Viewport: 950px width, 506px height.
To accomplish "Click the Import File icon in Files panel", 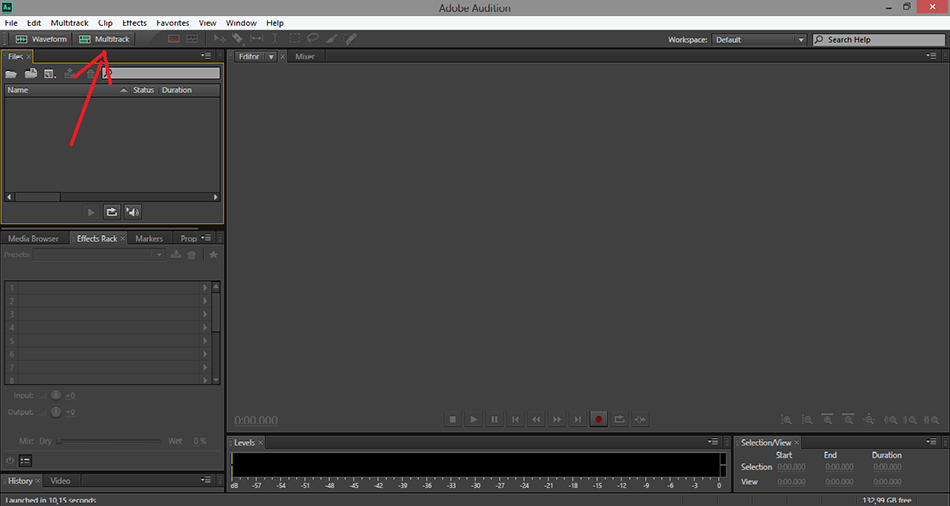I will (x=31, y=74).
